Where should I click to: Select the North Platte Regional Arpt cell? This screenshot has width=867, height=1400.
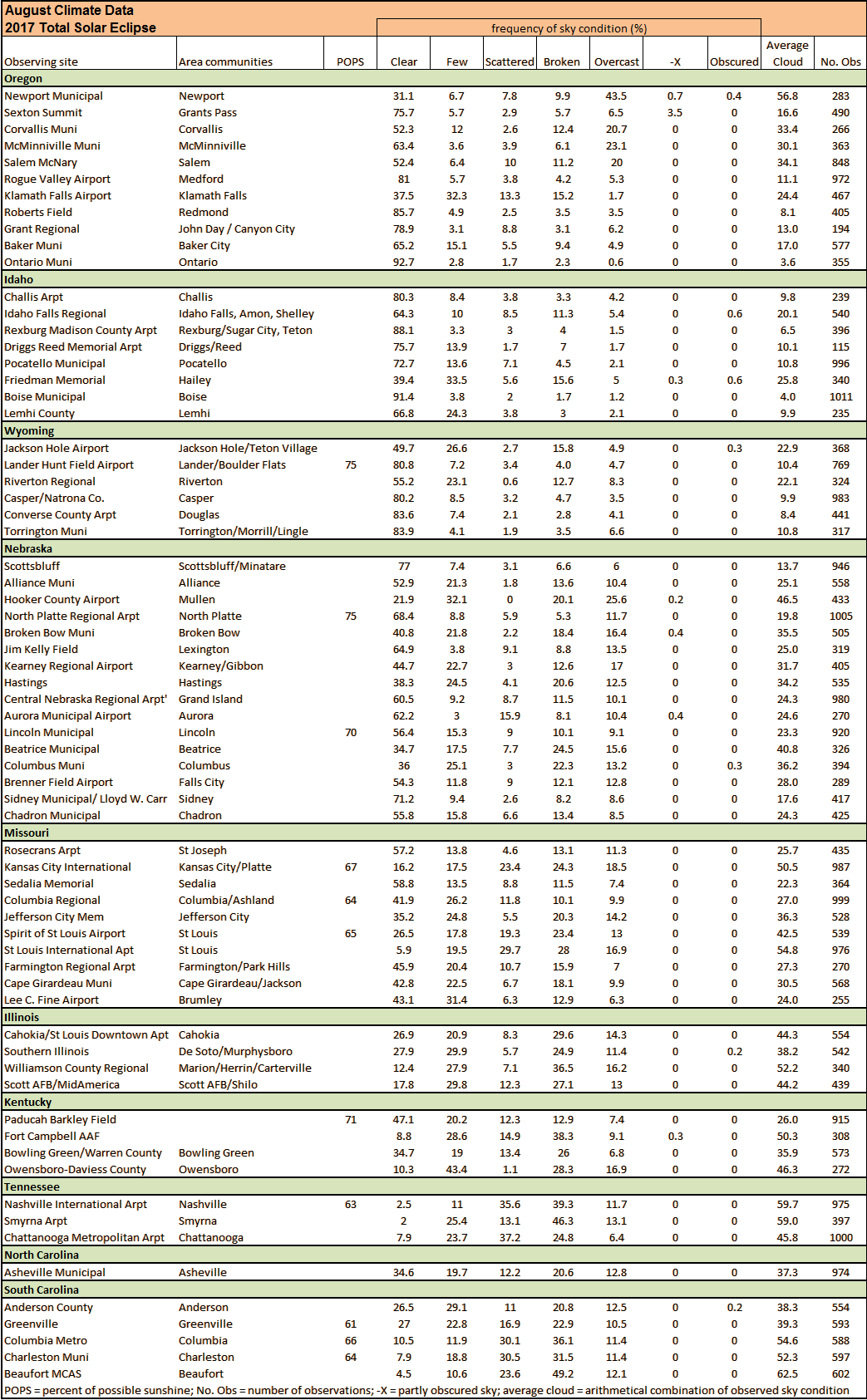[x=90, y=616]
